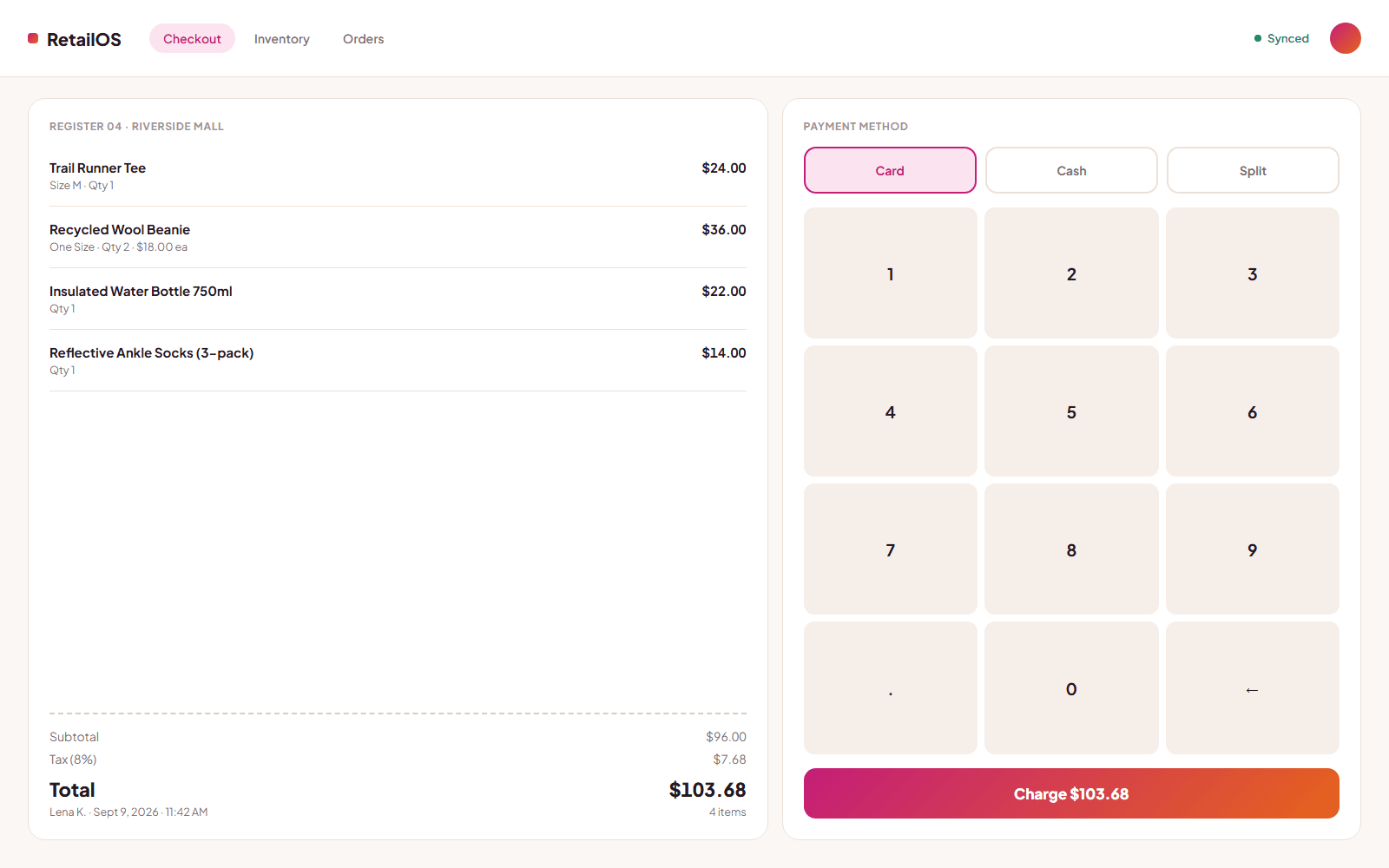This screenshot has height=868, width=1389.
Task: Switch to the Checkout tab
Action: pyautogui.click(x=192, y=38)
